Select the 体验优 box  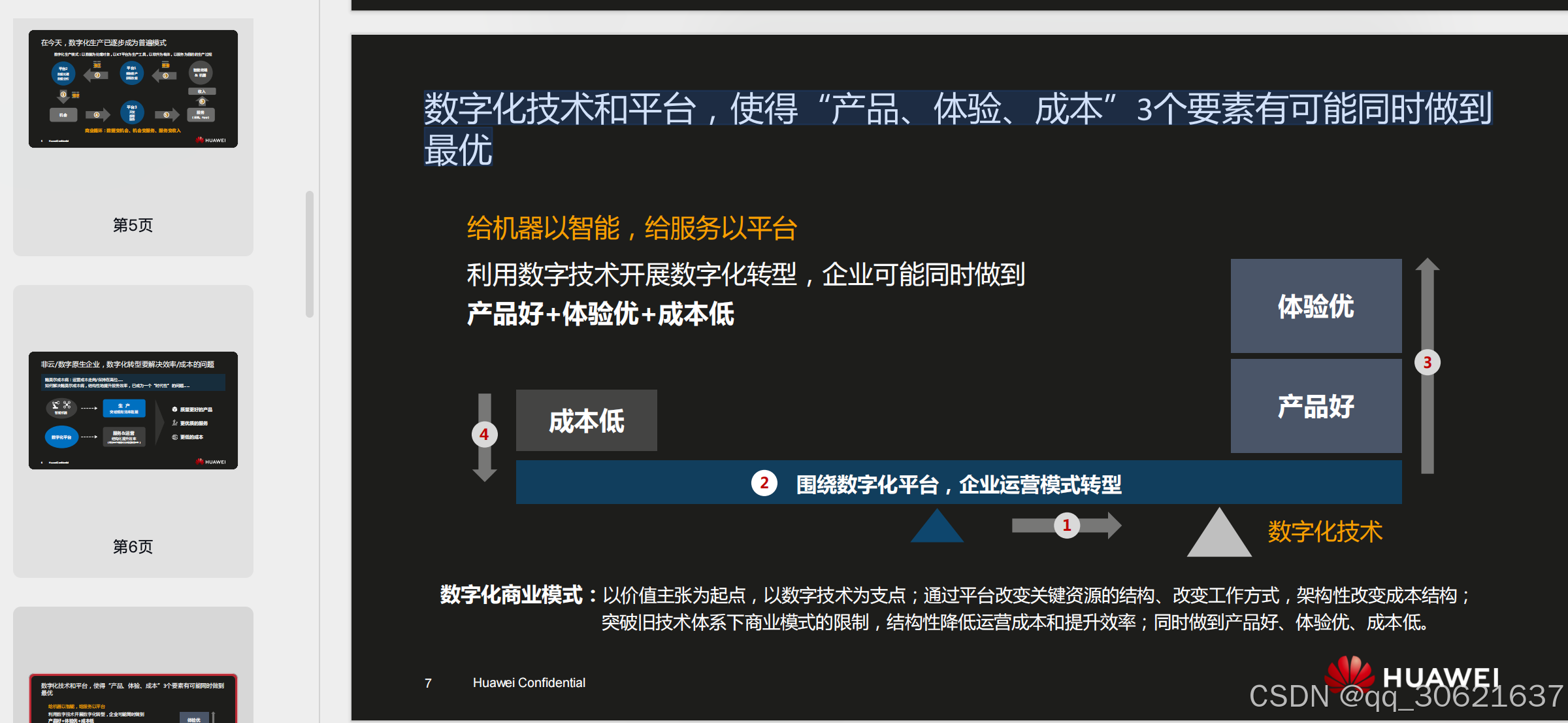click(x=1316, y=306)
